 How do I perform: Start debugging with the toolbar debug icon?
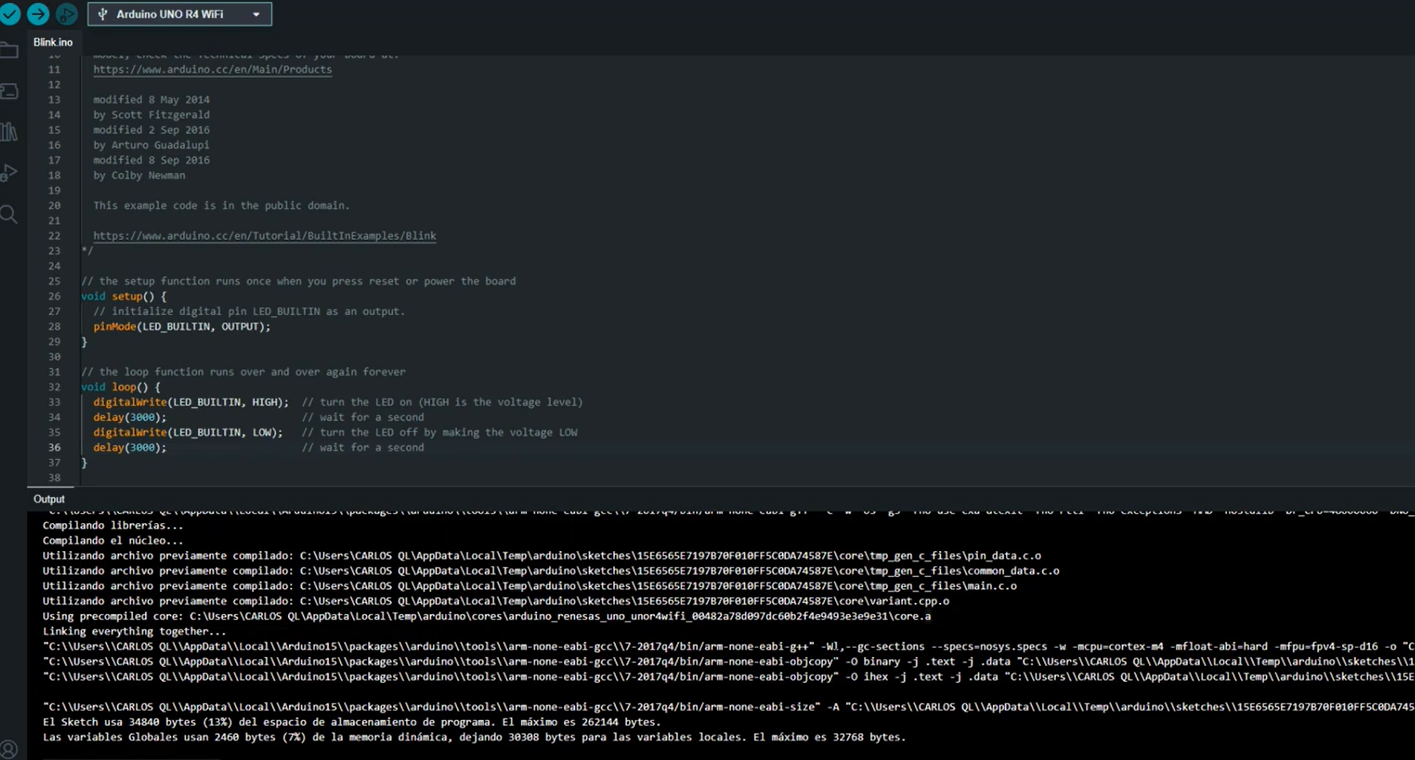tap(67, 14)
